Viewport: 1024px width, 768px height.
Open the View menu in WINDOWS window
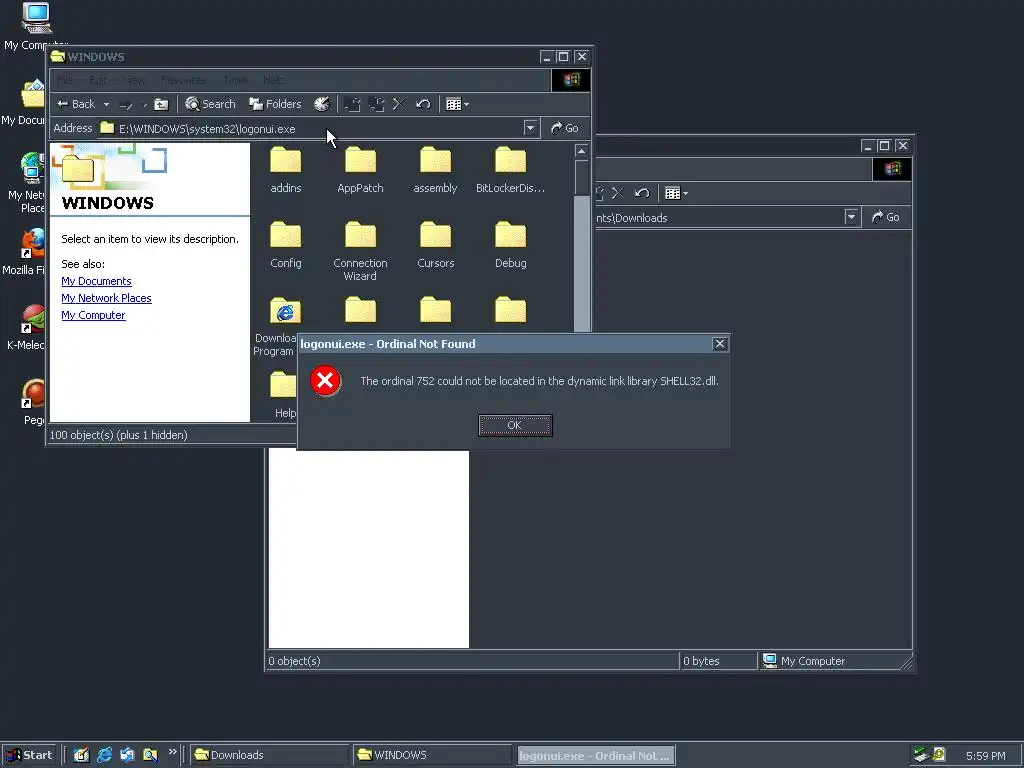pyautogui.click(x=134, y=80)
